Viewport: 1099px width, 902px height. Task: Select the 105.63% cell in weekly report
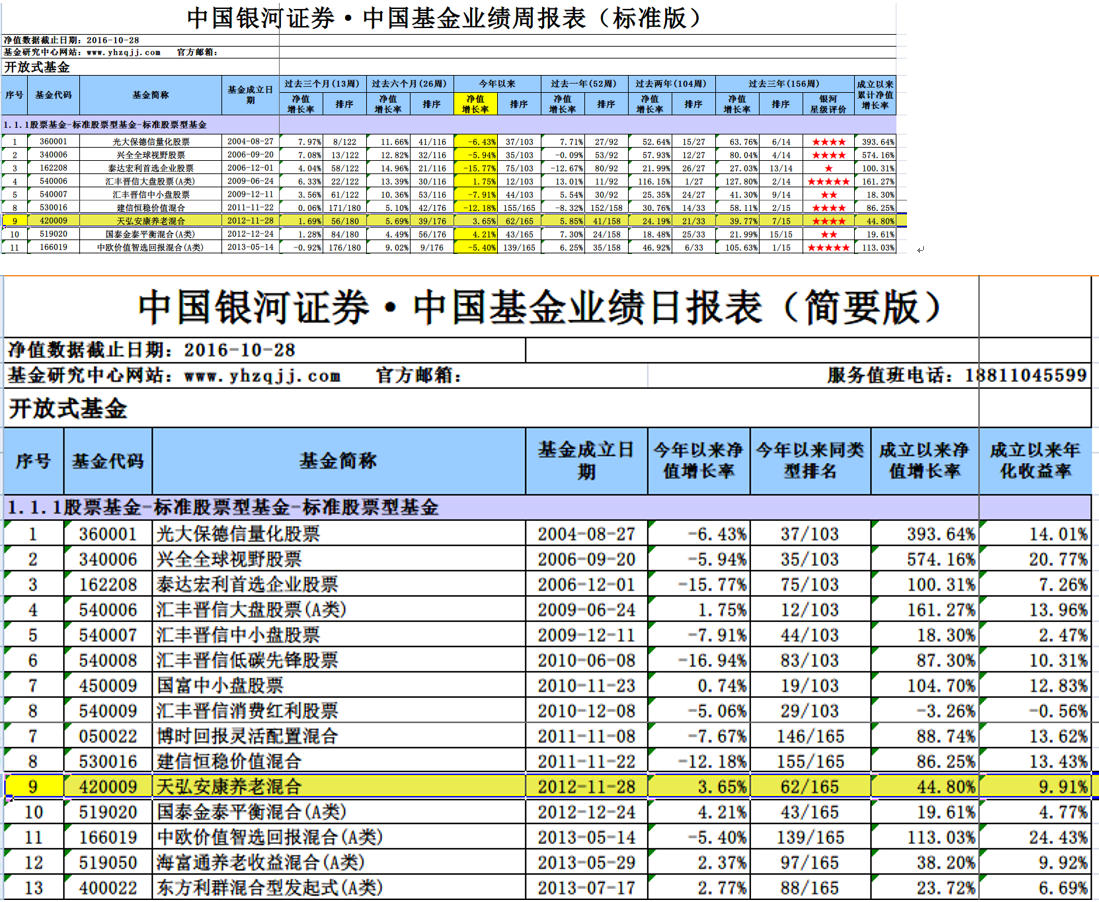click(737, 247)
